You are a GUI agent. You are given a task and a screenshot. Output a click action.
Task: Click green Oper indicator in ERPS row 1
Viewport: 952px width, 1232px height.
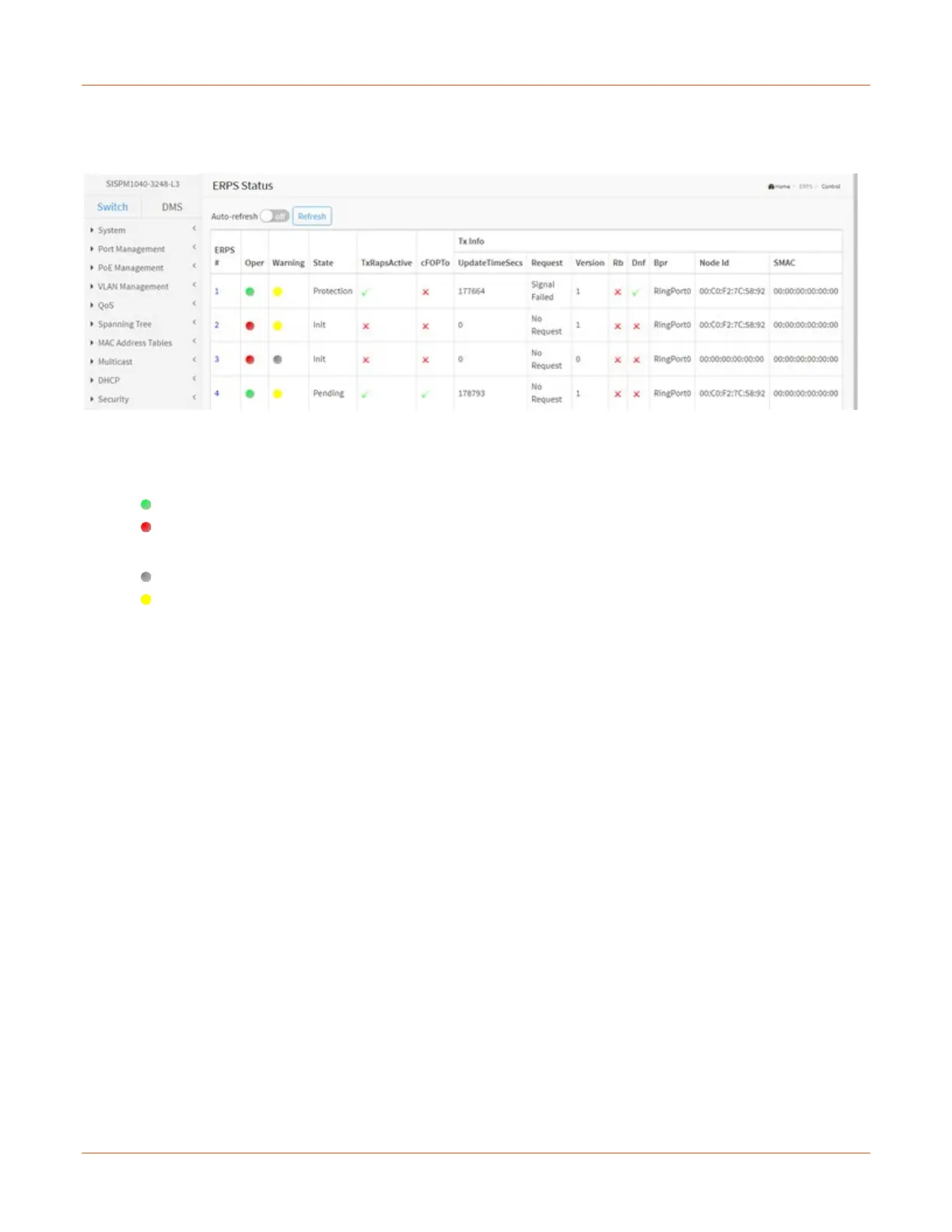point(250,292)
